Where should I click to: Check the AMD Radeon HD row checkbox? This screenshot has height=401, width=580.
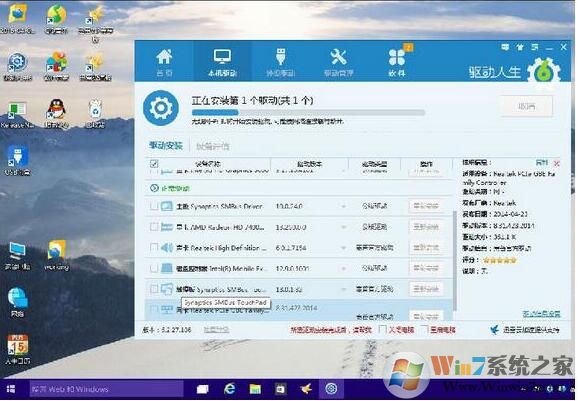pos(154,227)
